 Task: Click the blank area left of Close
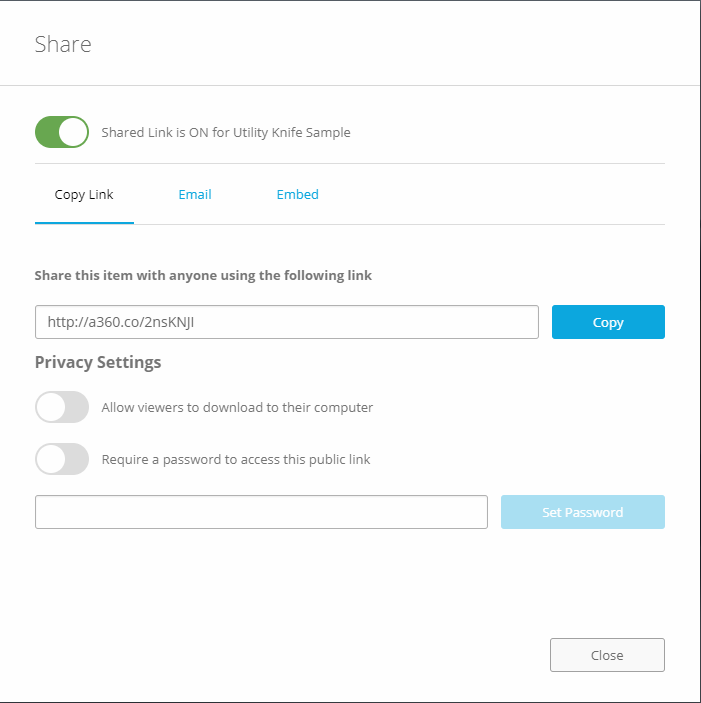(300, 655)
